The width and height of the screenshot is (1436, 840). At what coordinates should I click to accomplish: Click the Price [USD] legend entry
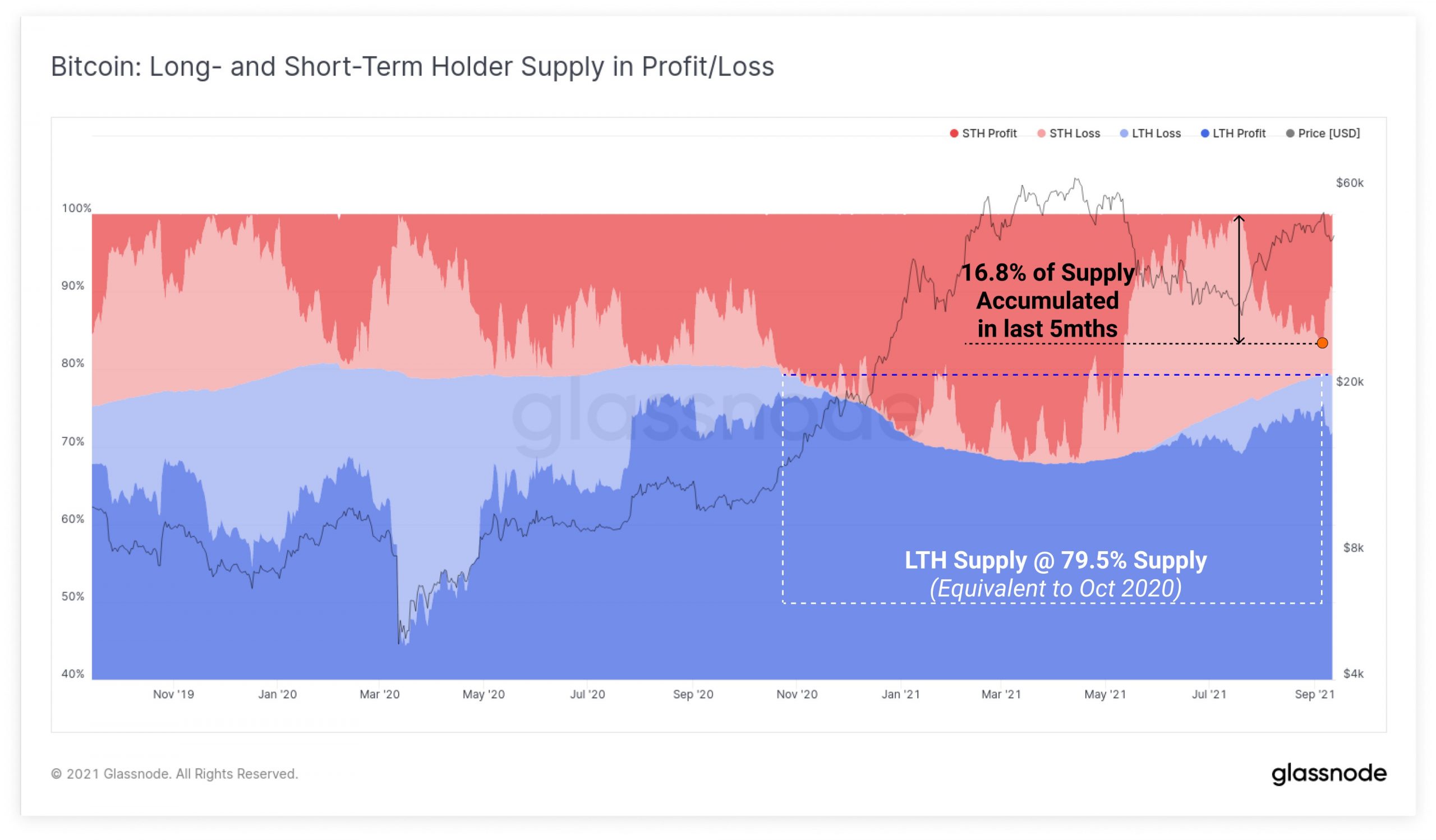[x=1323, y=133]
